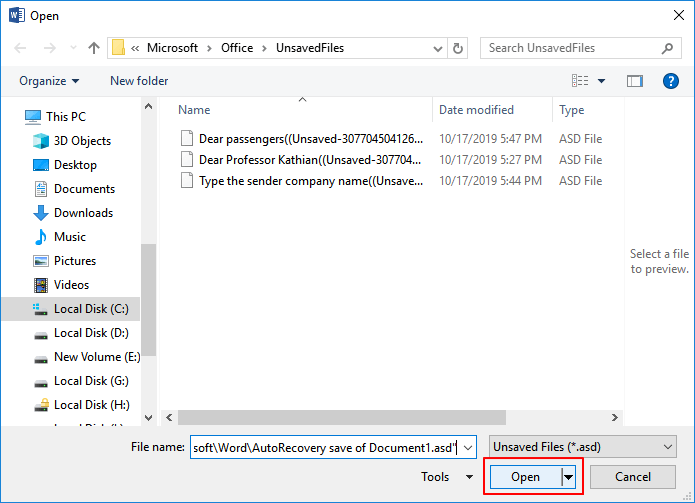Click the refresh icon in address bar

(x=458, y=48)
